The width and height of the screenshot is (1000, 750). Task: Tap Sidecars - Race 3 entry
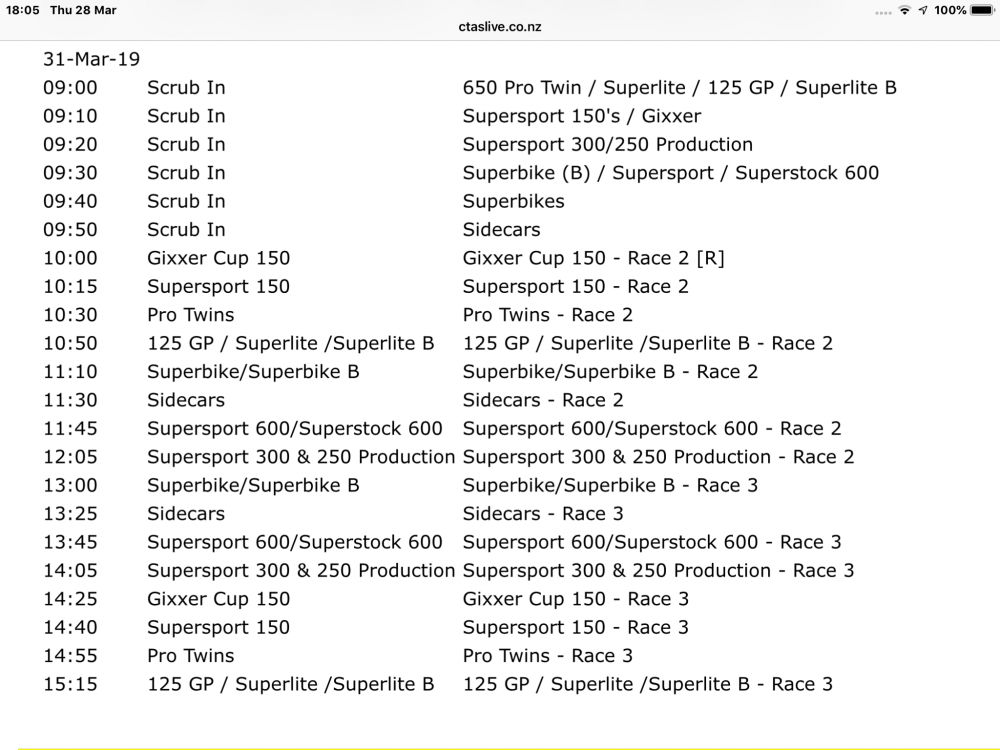tap(543, 514)
